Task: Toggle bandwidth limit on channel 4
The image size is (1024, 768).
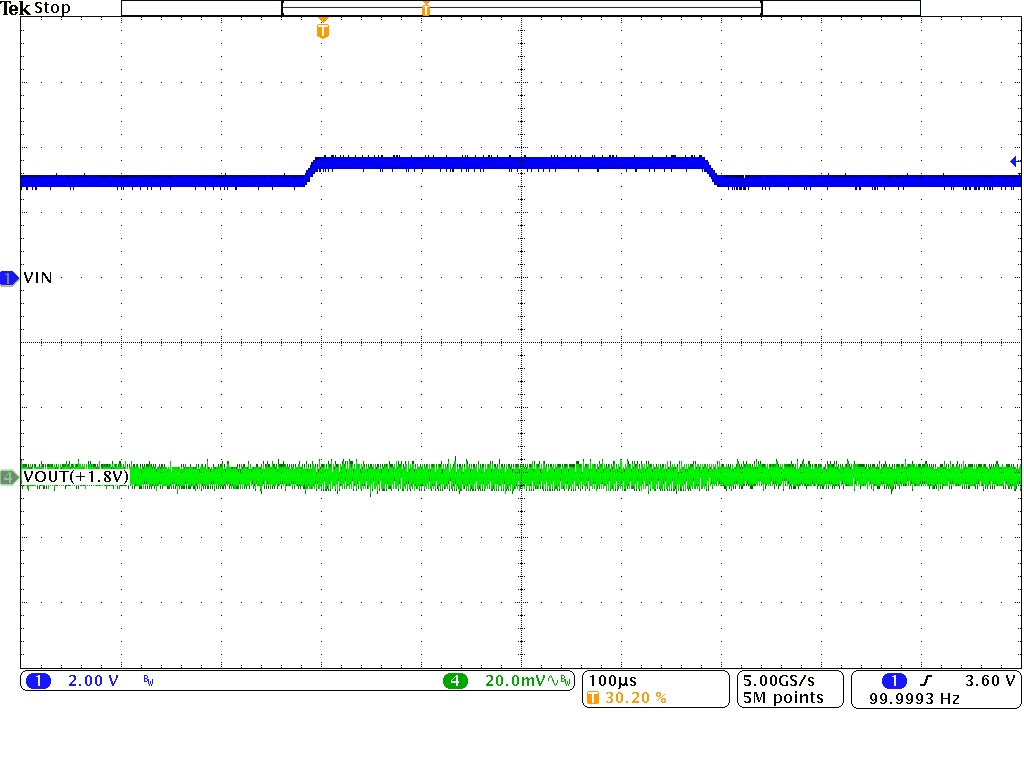Action: [x=568, y=680]
